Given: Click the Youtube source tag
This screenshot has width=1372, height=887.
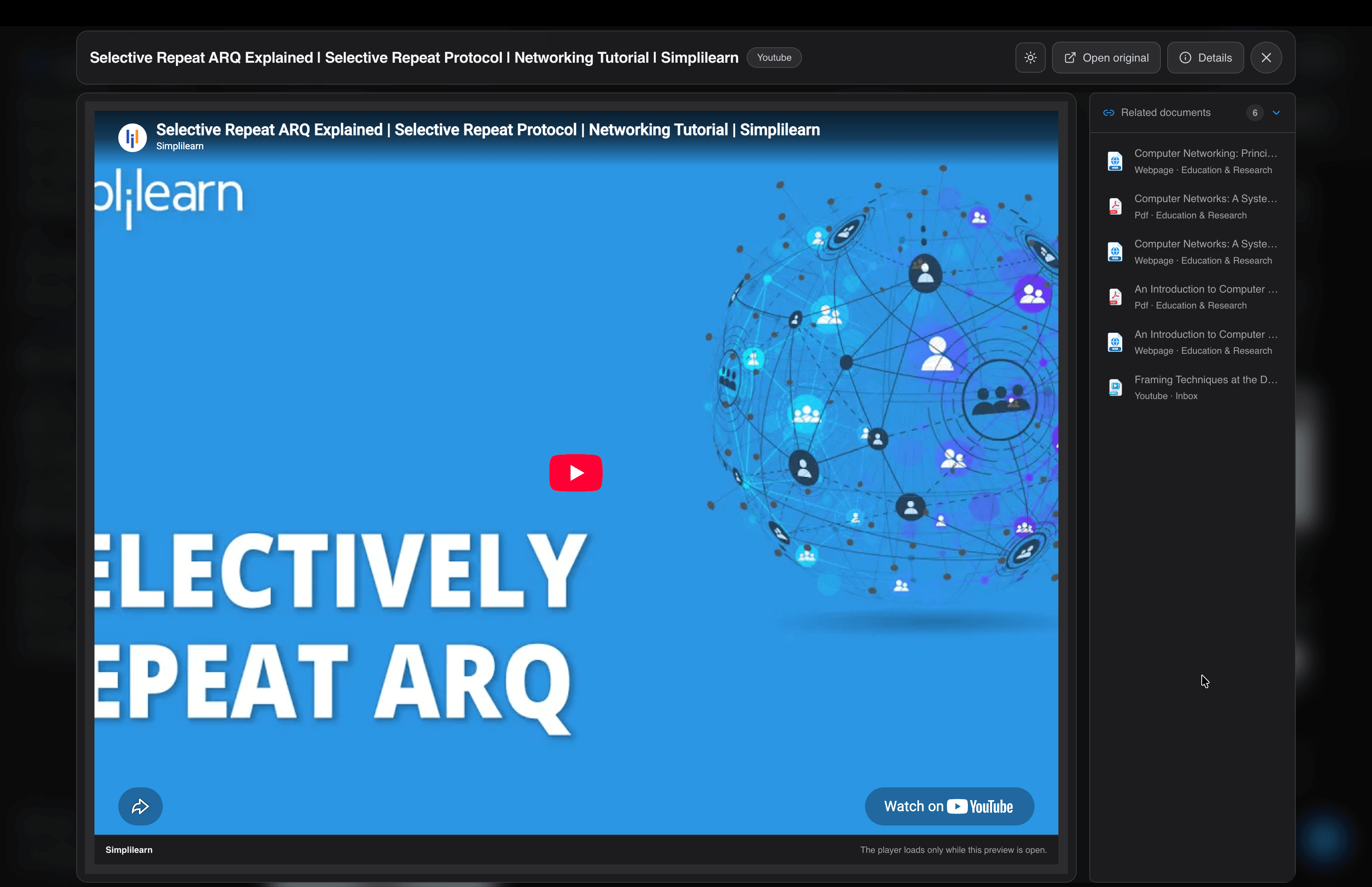Looking at the screenshot, I should (774, 58).
